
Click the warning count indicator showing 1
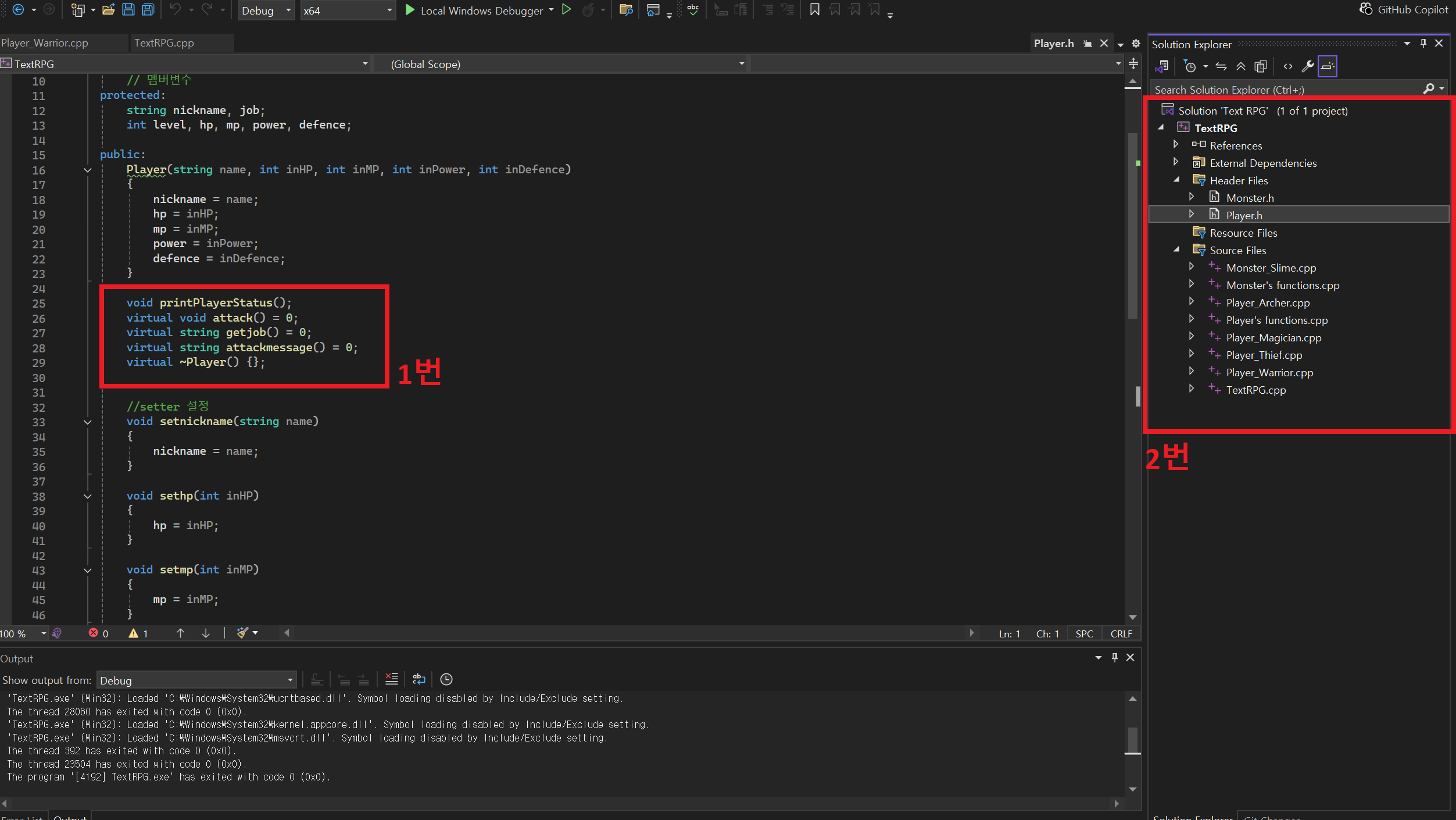(x=138, y=634)
